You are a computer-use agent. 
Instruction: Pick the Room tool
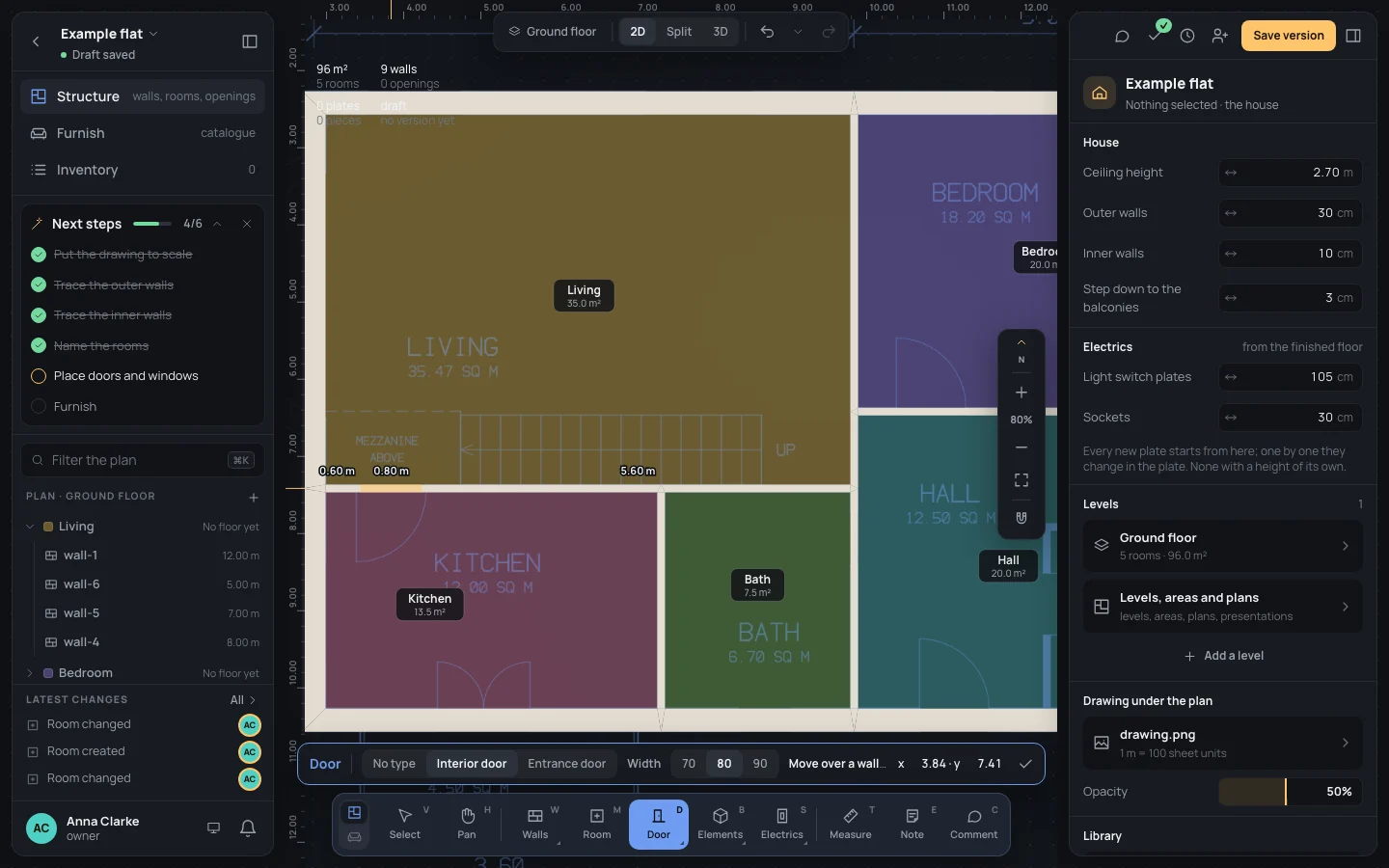tap(596, 825)
